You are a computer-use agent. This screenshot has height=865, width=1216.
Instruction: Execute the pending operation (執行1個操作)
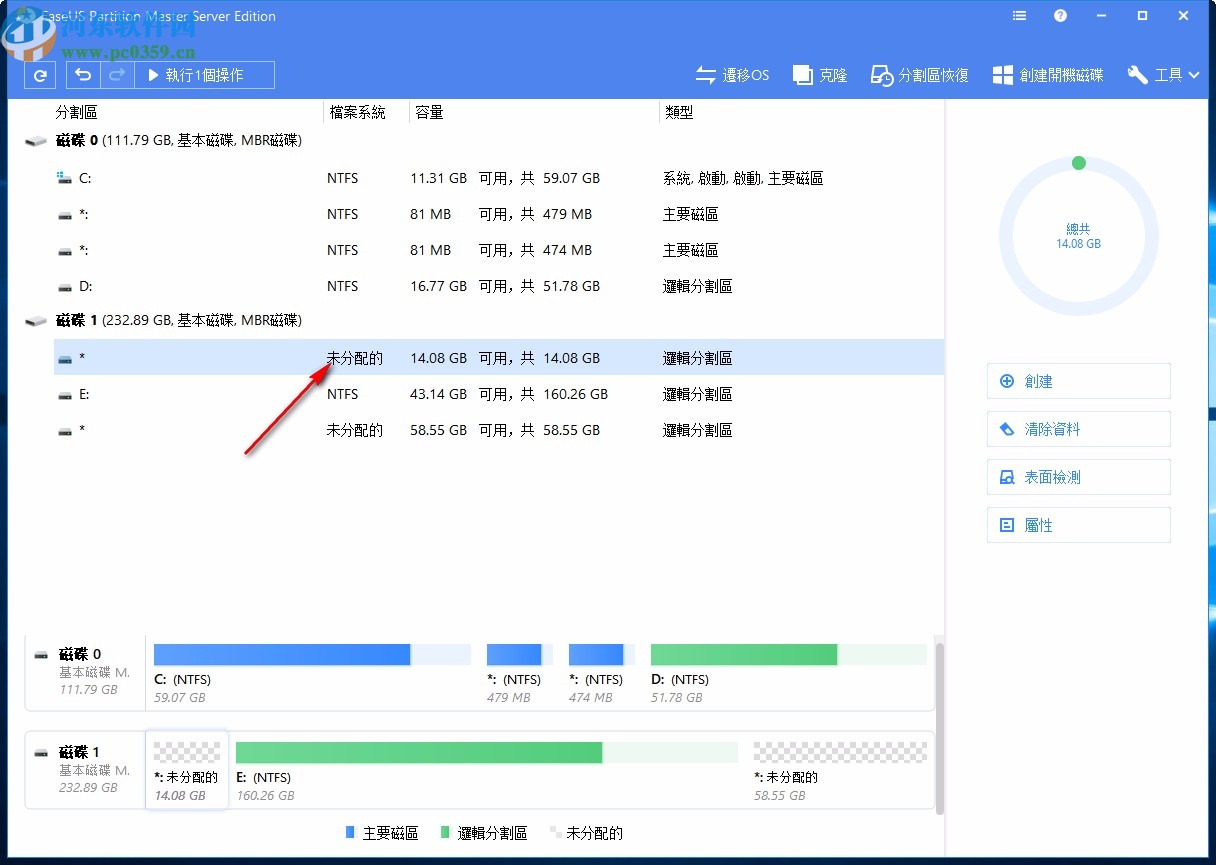203,74
